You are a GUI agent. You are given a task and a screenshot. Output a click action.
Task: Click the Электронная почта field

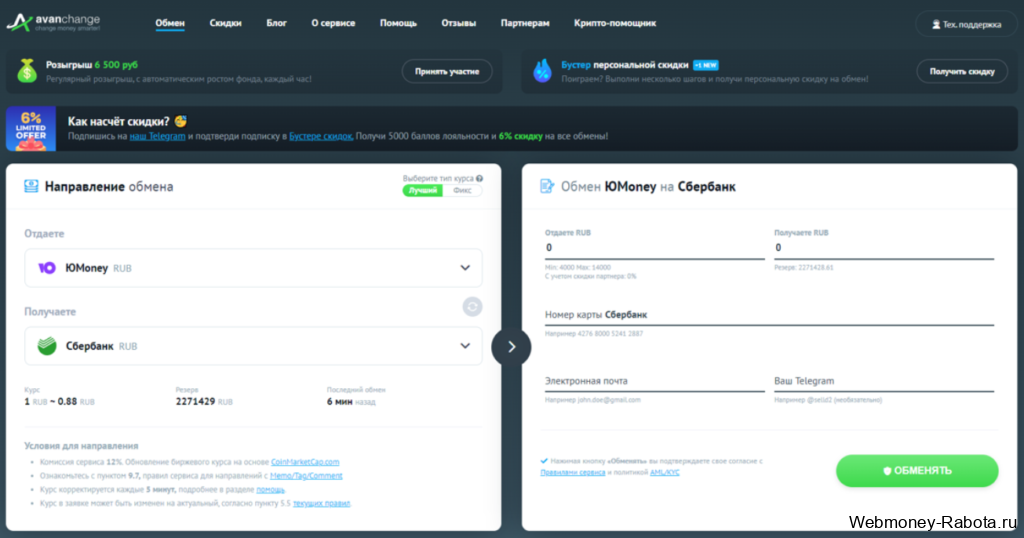click(654, 381)
